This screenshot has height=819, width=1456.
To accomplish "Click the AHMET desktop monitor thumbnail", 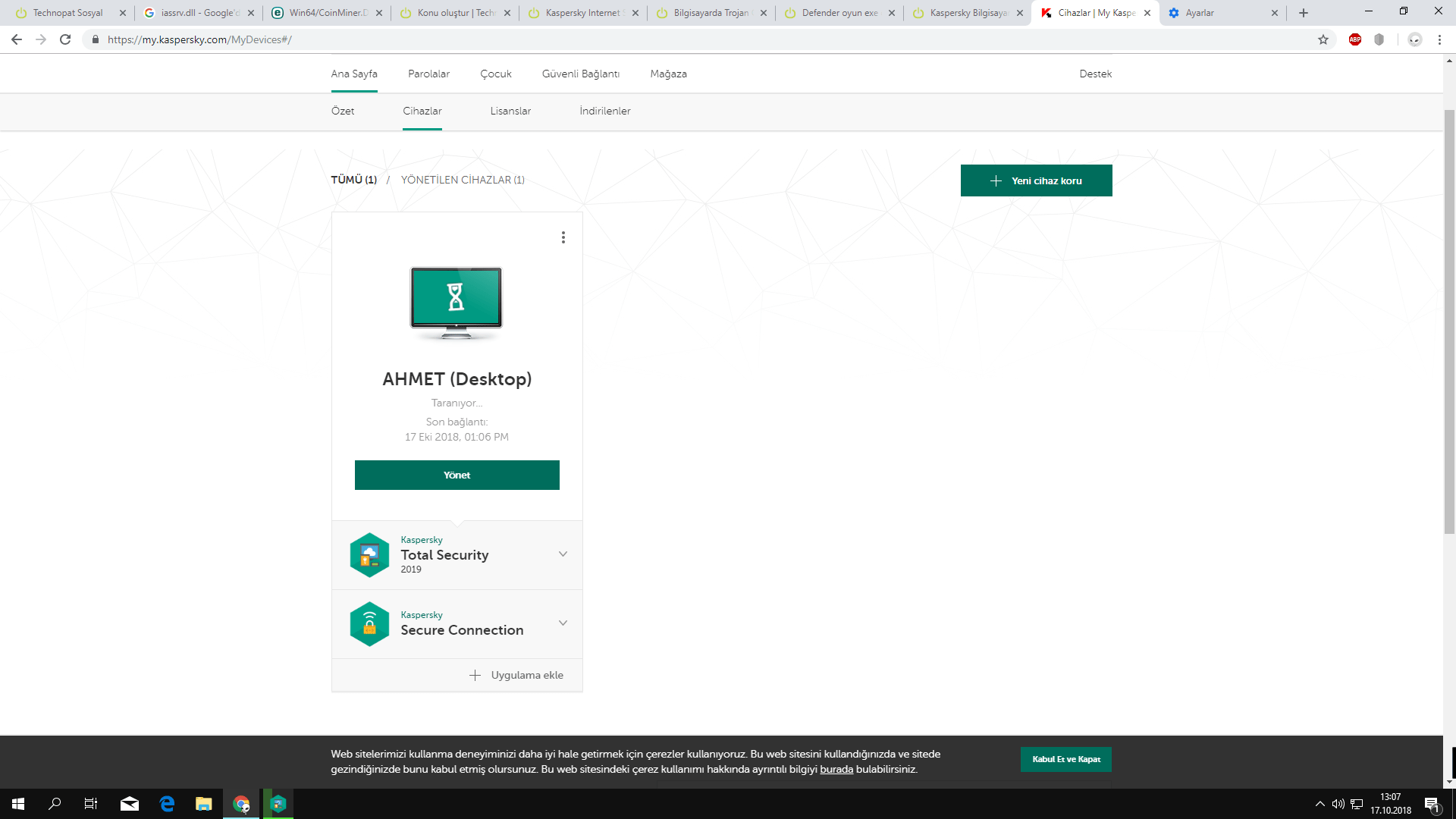I will (x=456, y=303).
